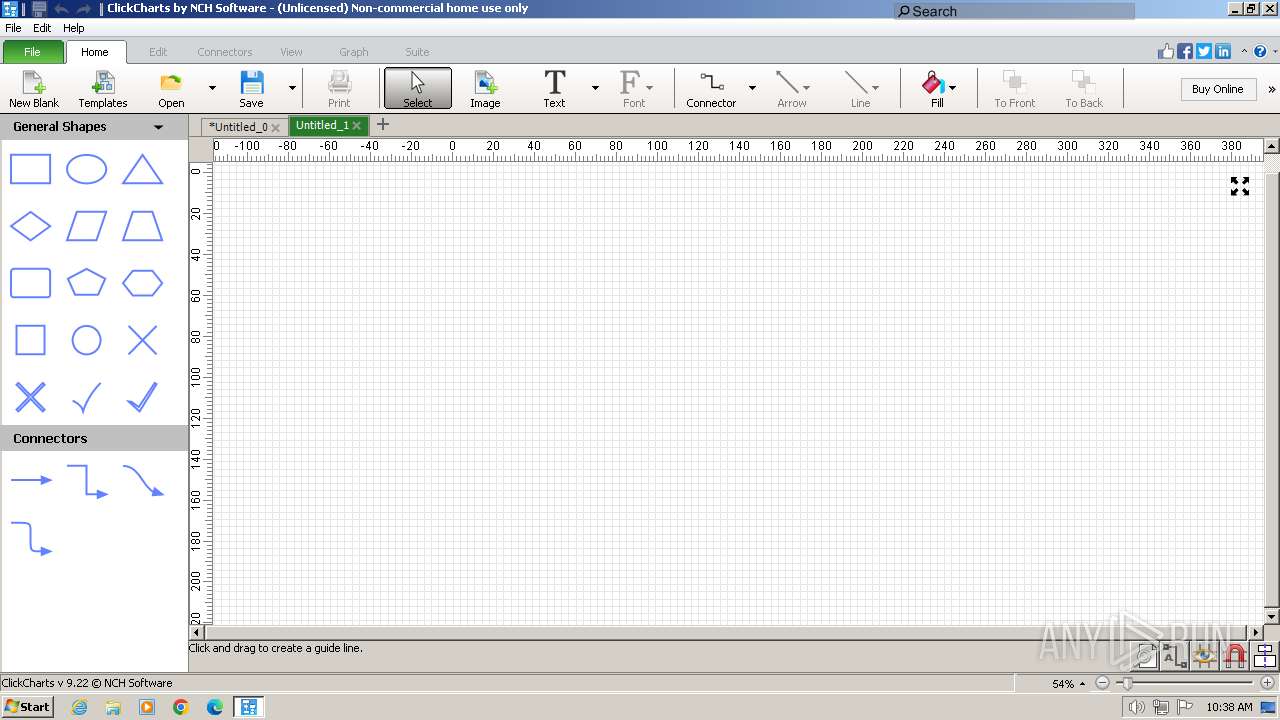Select the triangle shape
Viewport: 1280px width, 720px height.
click(142, 170)
